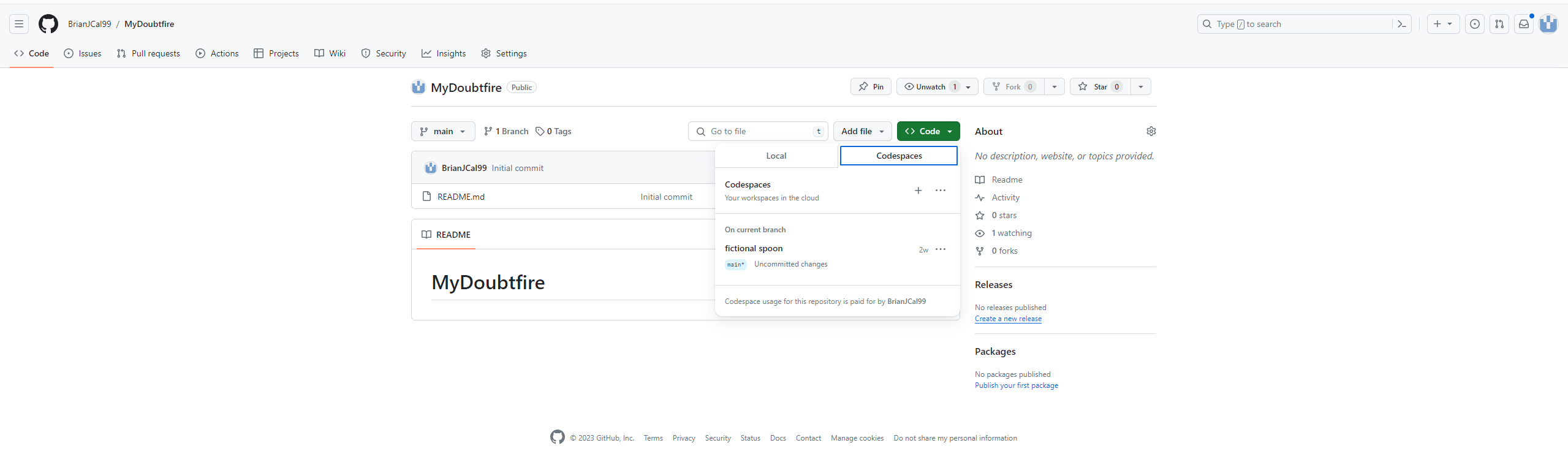Open options menu for fictional spoon codespace

point(941,249)
